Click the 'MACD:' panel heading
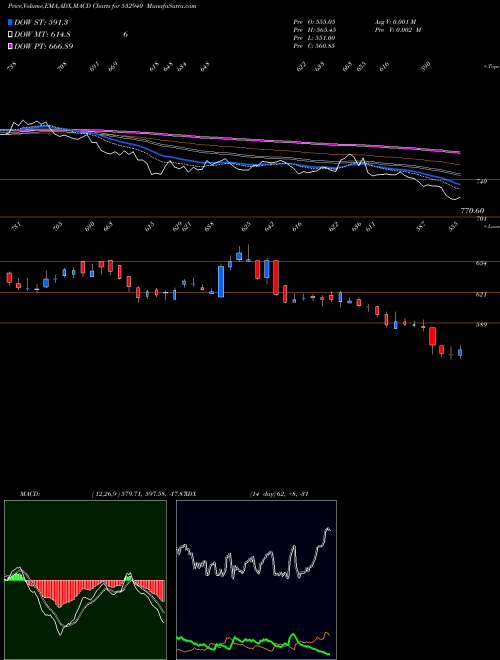 point(29,494)
